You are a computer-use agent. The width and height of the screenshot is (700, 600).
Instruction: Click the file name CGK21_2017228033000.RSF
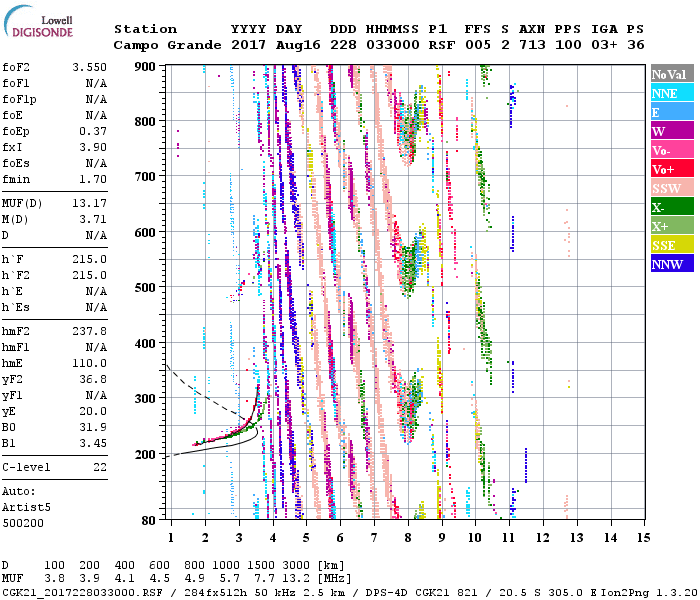pyautogui.click(x=82, y=592)
